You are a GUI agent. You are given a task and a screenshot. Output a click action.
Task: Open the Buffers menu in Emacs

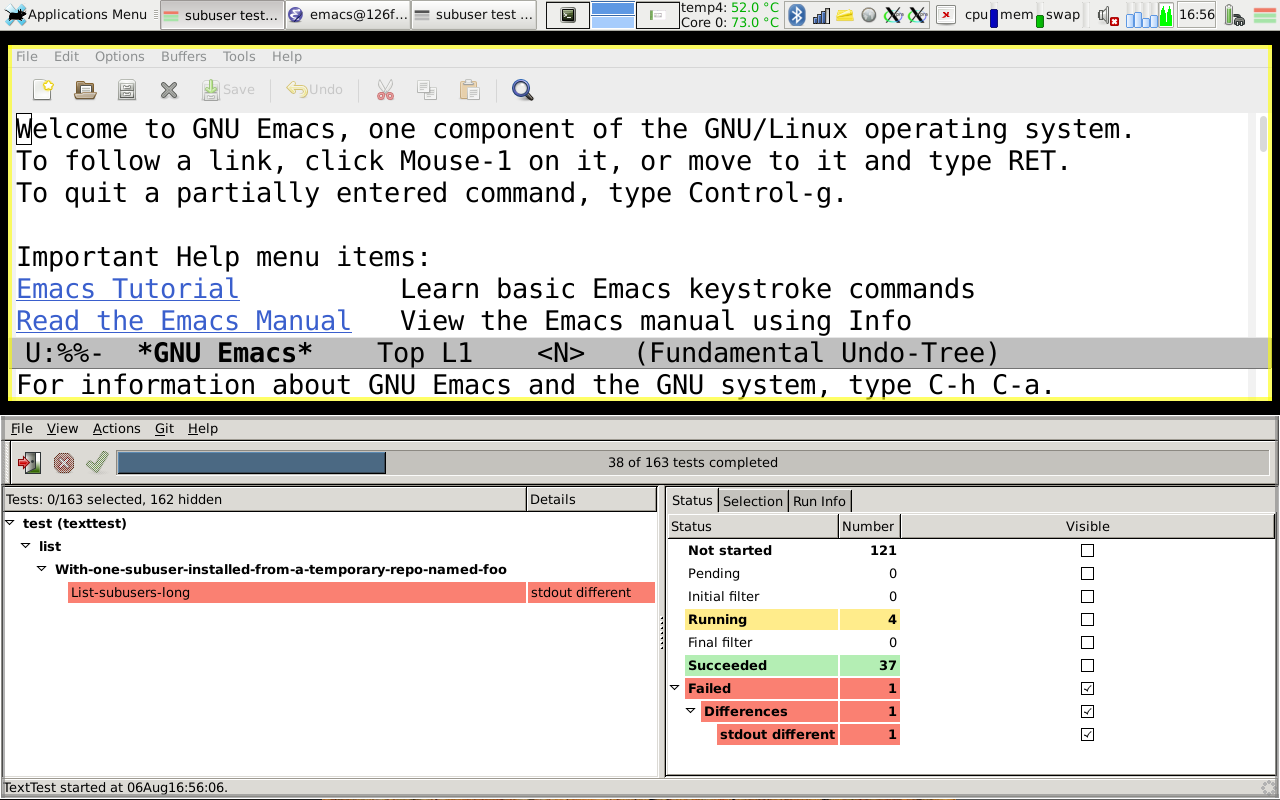click(184, 57)
